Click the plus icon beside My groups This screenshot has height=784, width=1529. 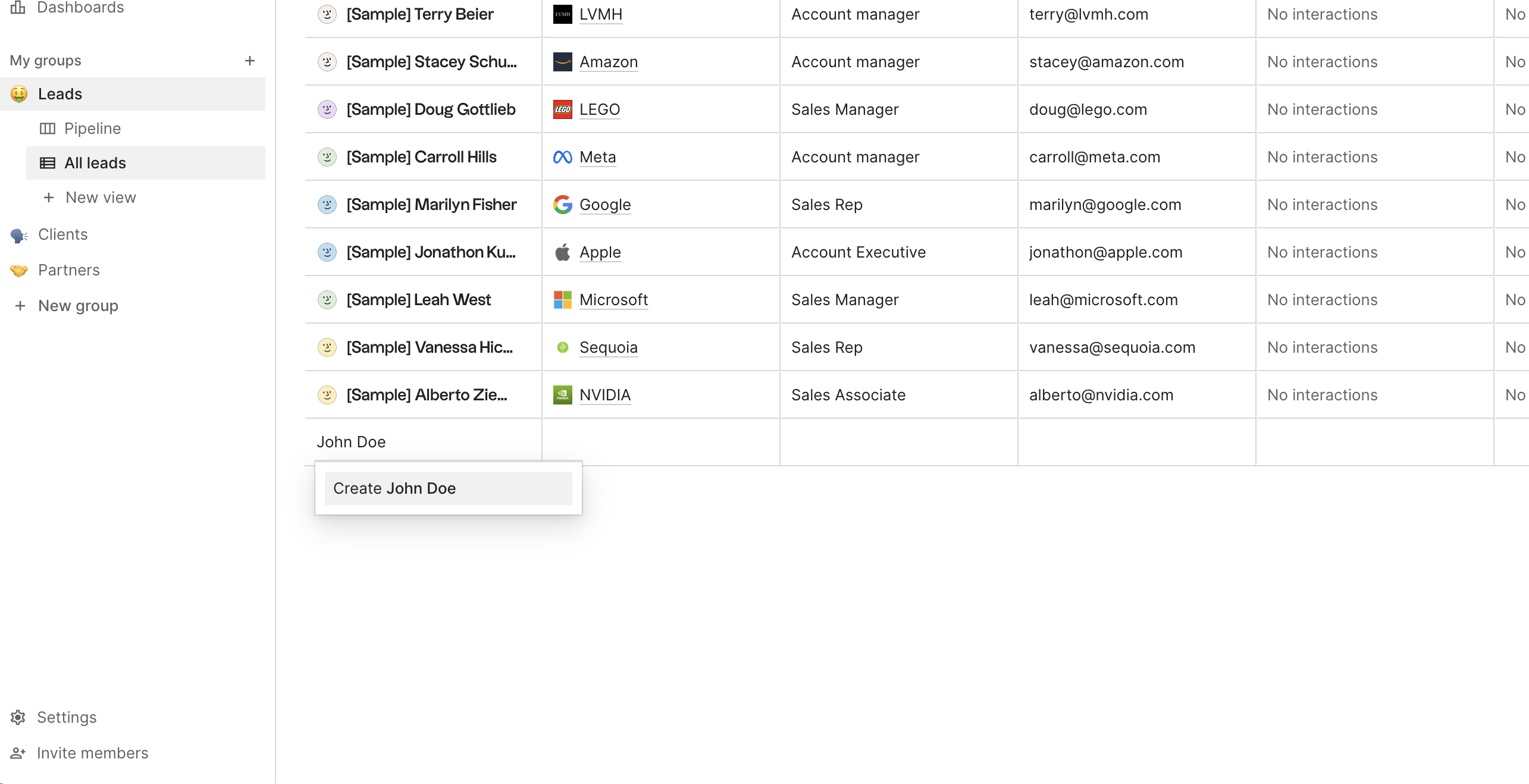pos(250,61)
